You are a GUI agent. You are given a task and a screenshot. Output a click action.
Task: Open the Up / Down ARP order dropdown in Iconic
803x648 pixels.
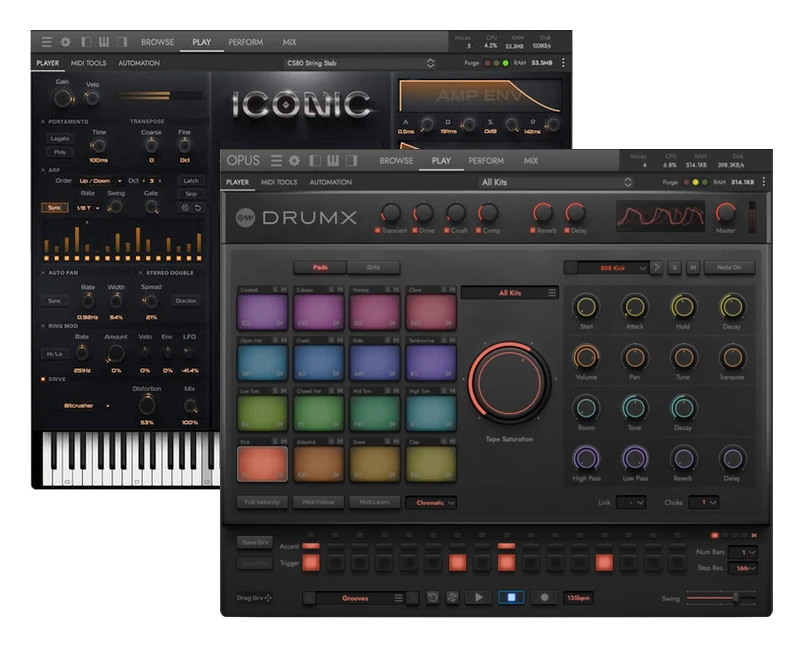coord(99,181)
